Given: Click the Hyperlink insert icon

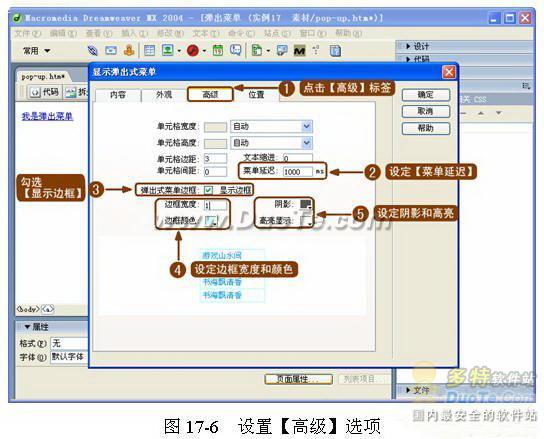Looking at the screenshot, I should point(92,51).
